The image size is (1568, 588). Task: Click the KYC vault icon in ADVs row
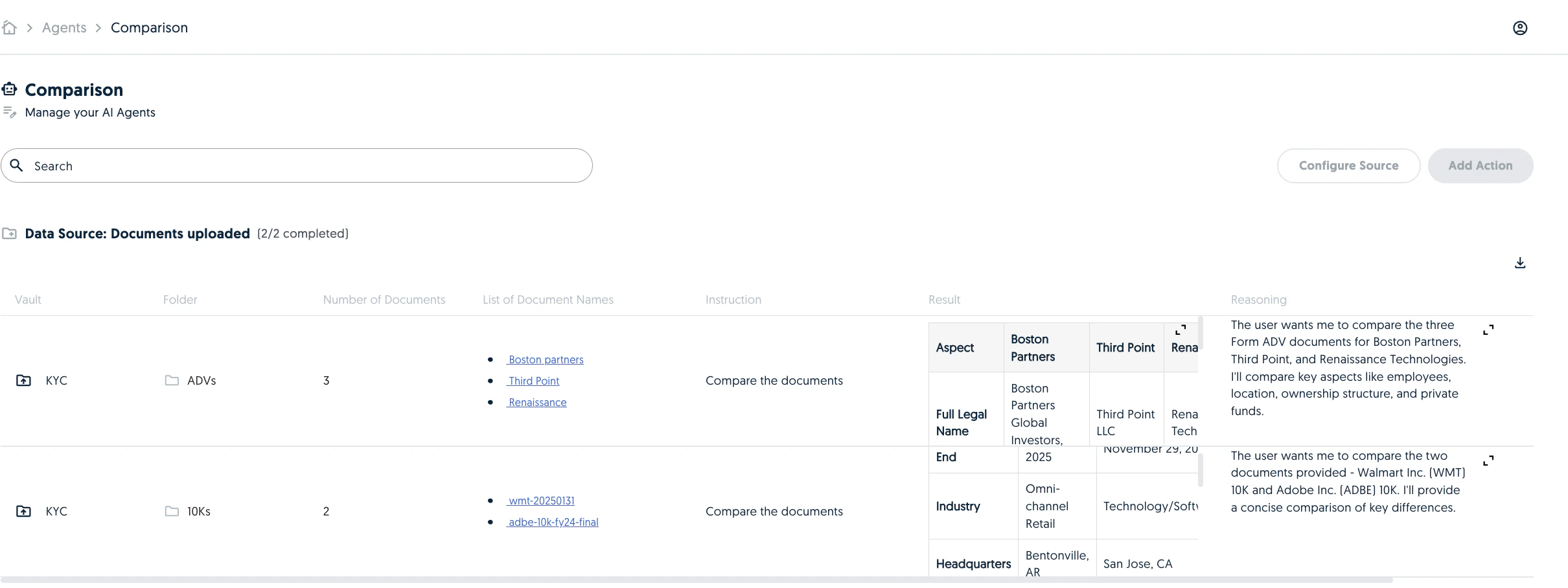pos(23,380)
